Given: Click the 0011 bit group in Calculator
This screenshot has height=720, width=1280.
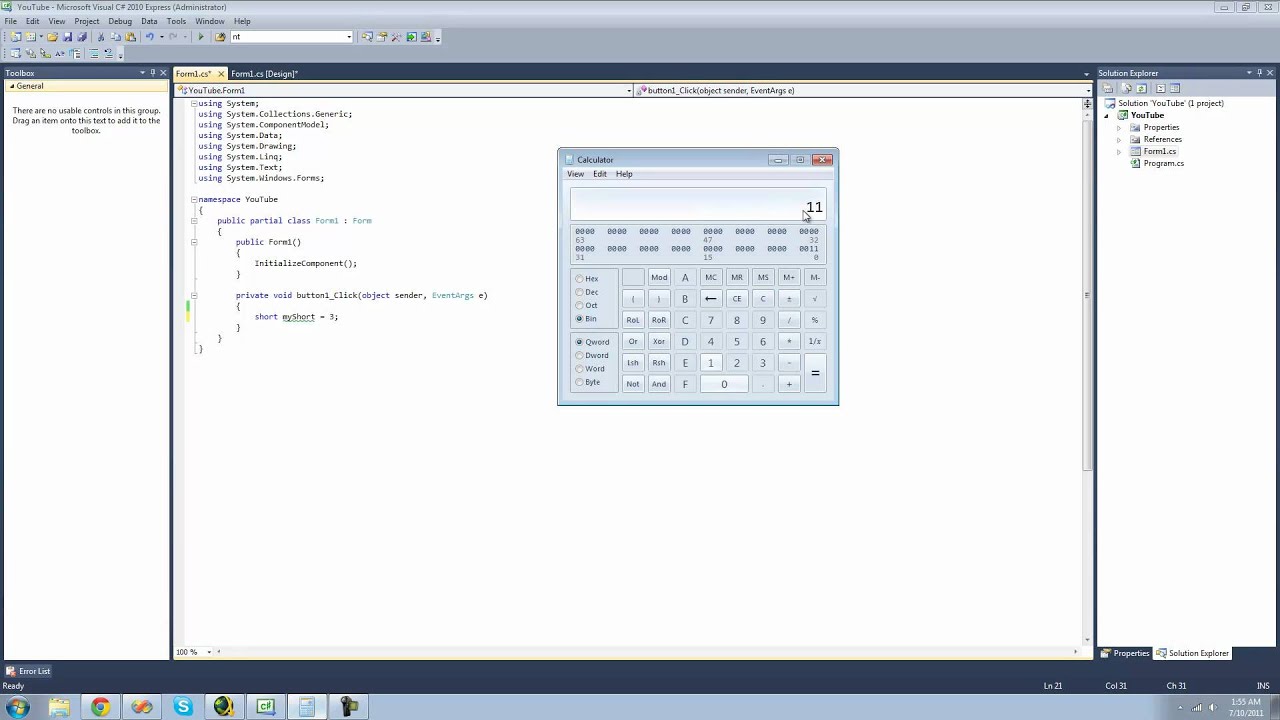Looking at the screenshot, I should [x=809, y=249].
